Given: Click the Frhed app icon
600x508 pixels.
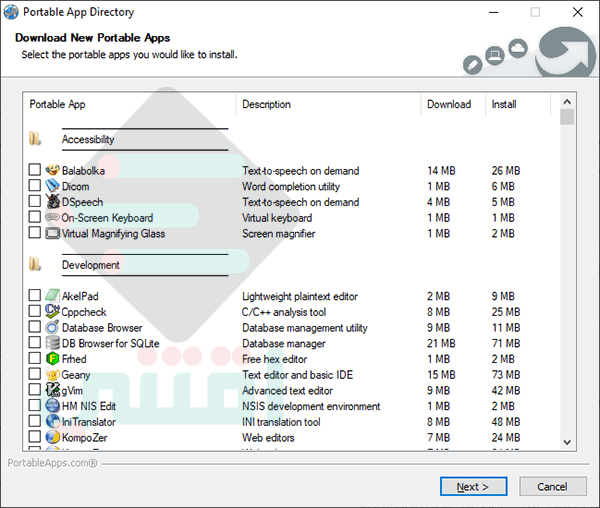Looking at the screenshot, I should coord(52,358).
